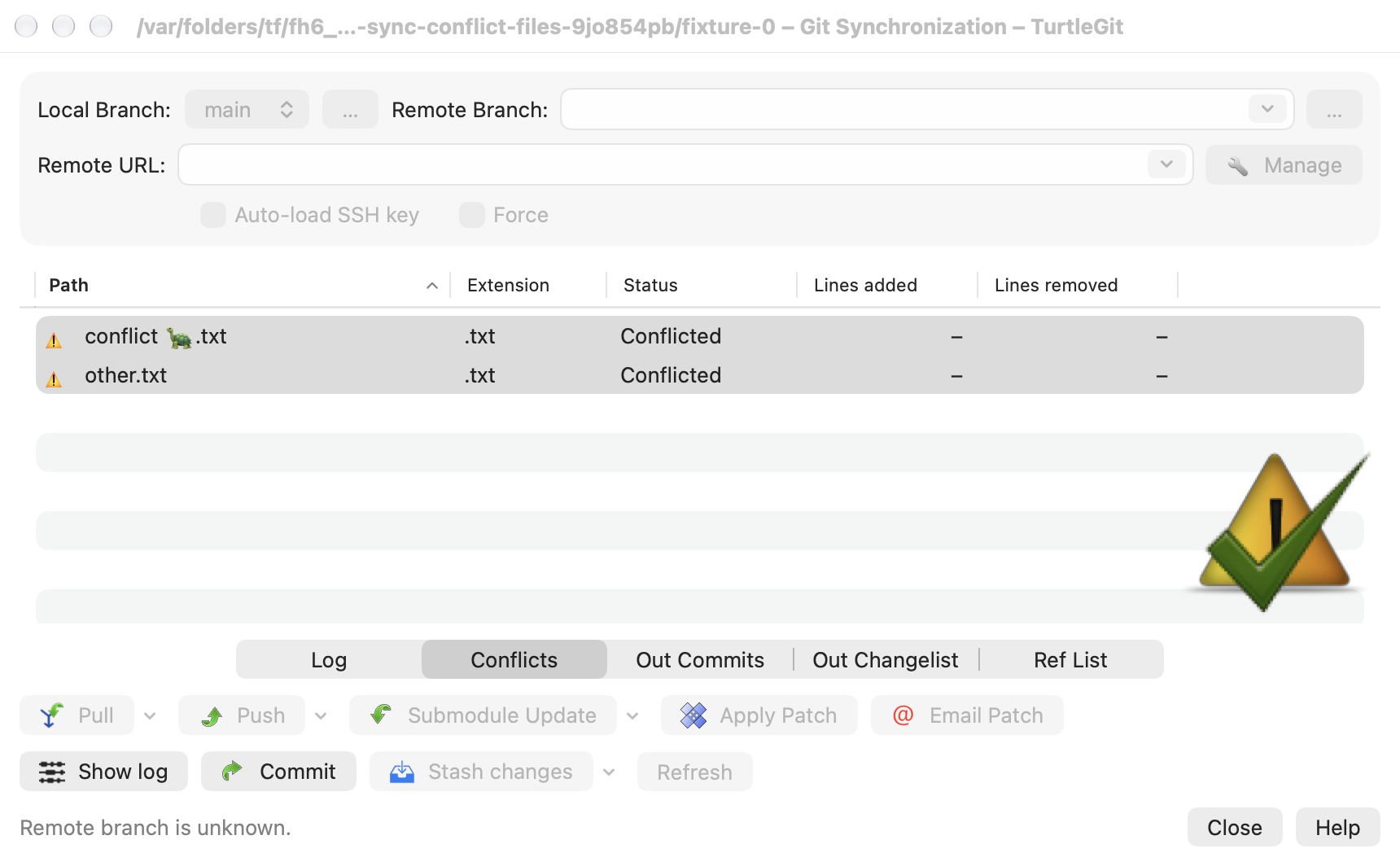Image resolution: width=1400 pixels, height=866 pixels.
Task: Toggle the Force checkbox
Action: [x=472, y=215]
